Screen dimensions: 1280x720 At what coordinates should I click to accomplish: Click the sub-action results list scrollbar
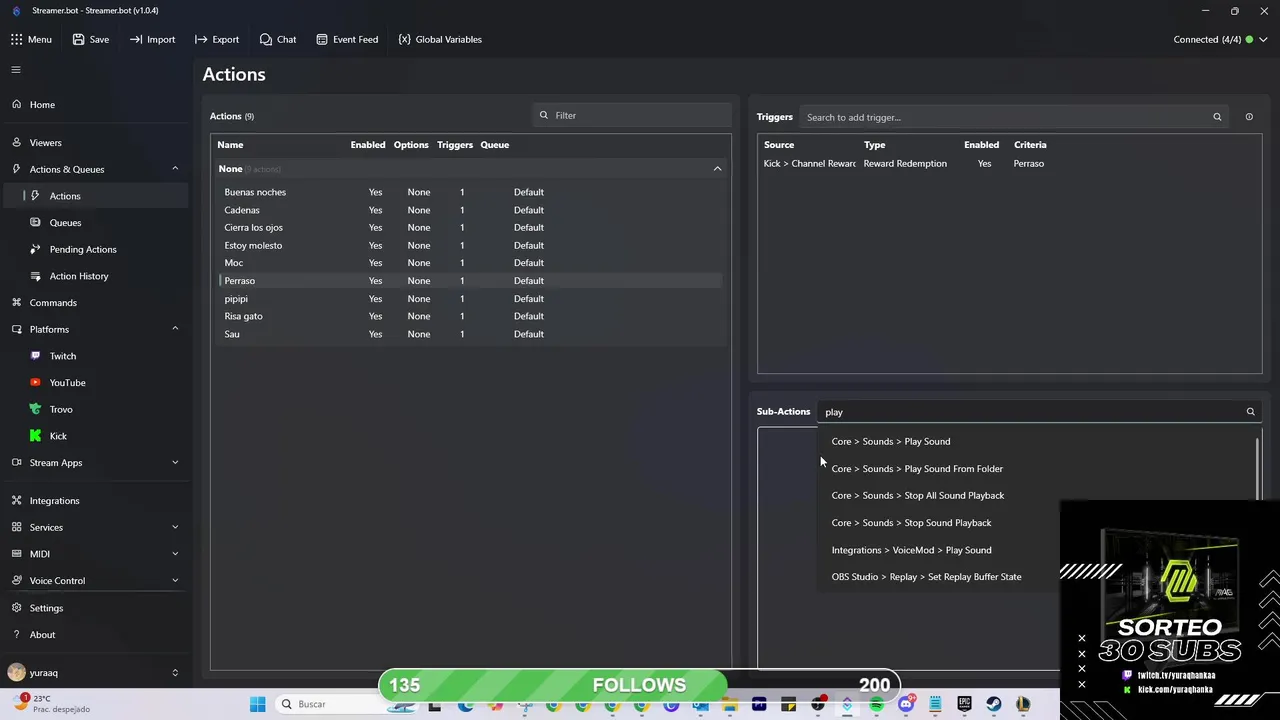click(x=1257, y=467)
